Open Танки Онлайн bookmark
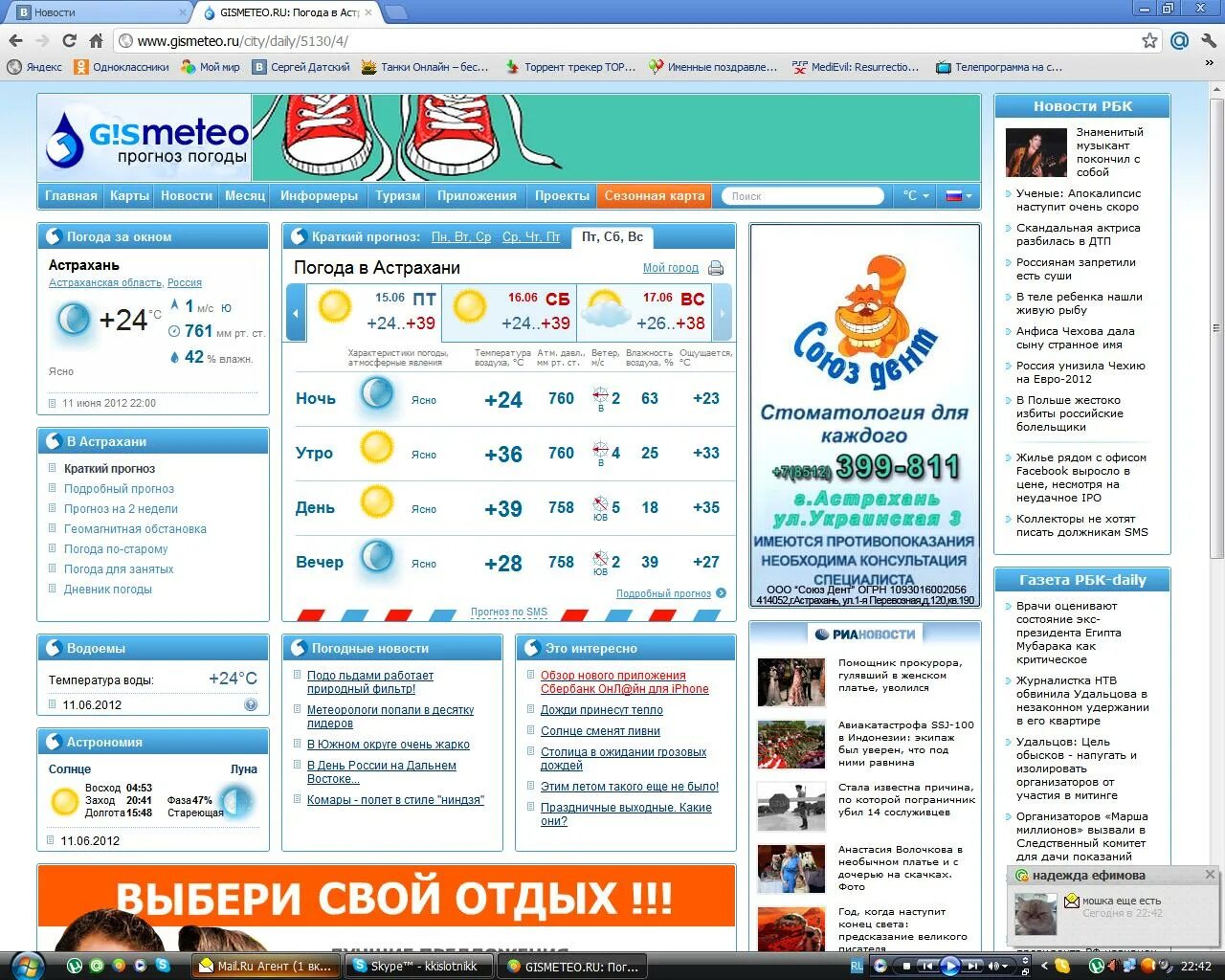 coord(425,67)
